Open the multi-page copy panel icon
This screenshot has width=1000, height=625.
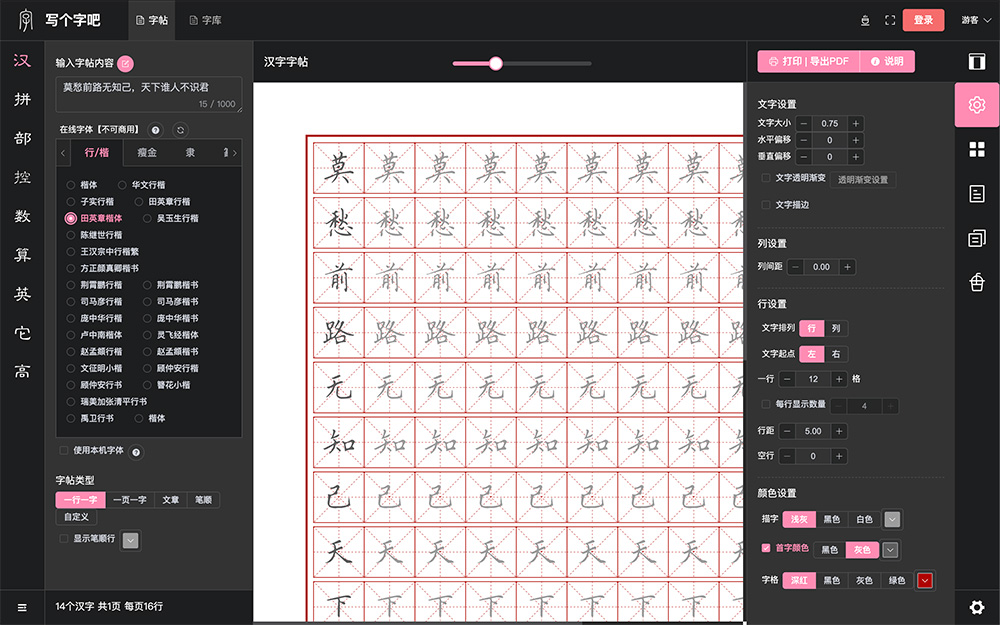coord(976,239)
